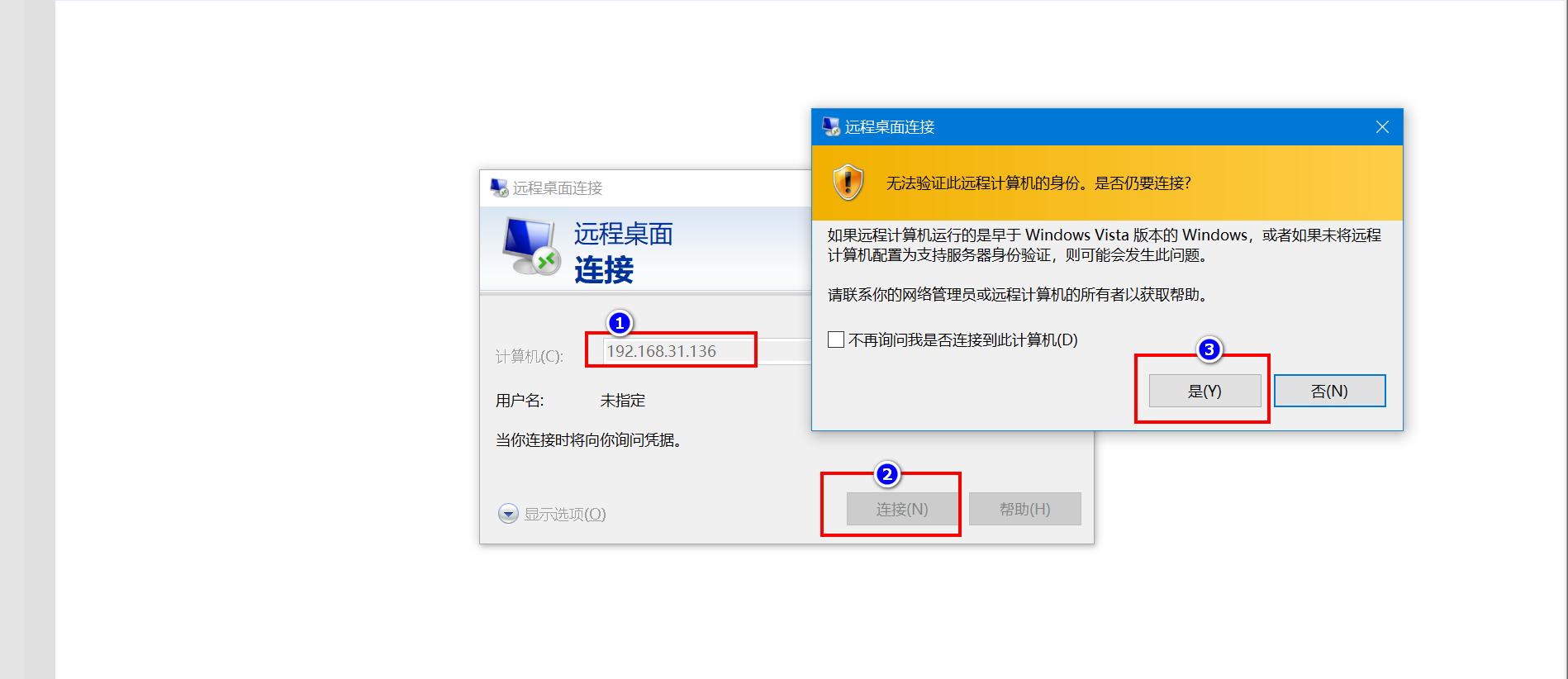The image size is (1568, 679).
Task: Click the blue number 2 annotation badge
Action: pyautogui.click(x=887, y=474)
